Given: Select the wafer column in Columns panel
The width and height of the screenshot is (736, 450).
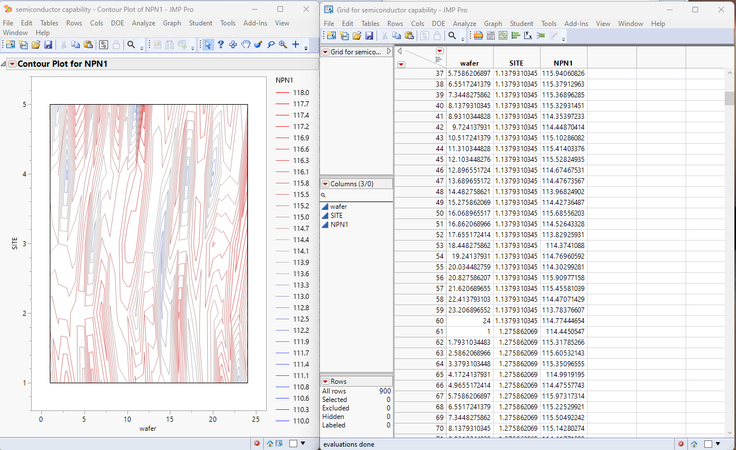Looking at the screenshot, I should click(338, 206).
